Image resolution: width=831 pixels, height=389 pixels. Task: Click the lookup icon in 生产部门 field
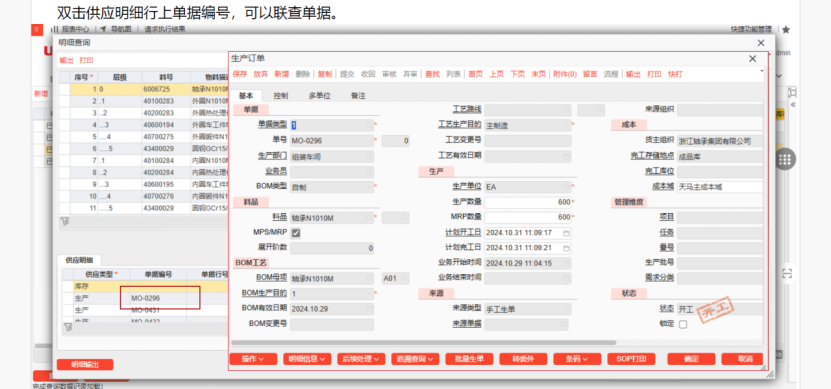(x=369, y=156)
